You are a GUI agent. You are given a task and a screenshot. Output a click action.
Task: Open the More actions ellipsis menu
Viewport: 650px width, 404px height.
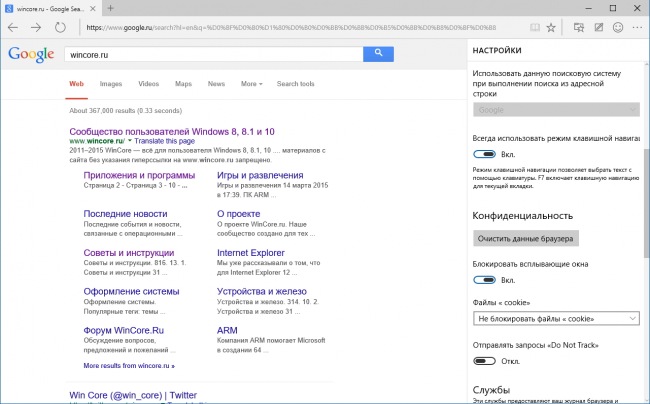638,28
